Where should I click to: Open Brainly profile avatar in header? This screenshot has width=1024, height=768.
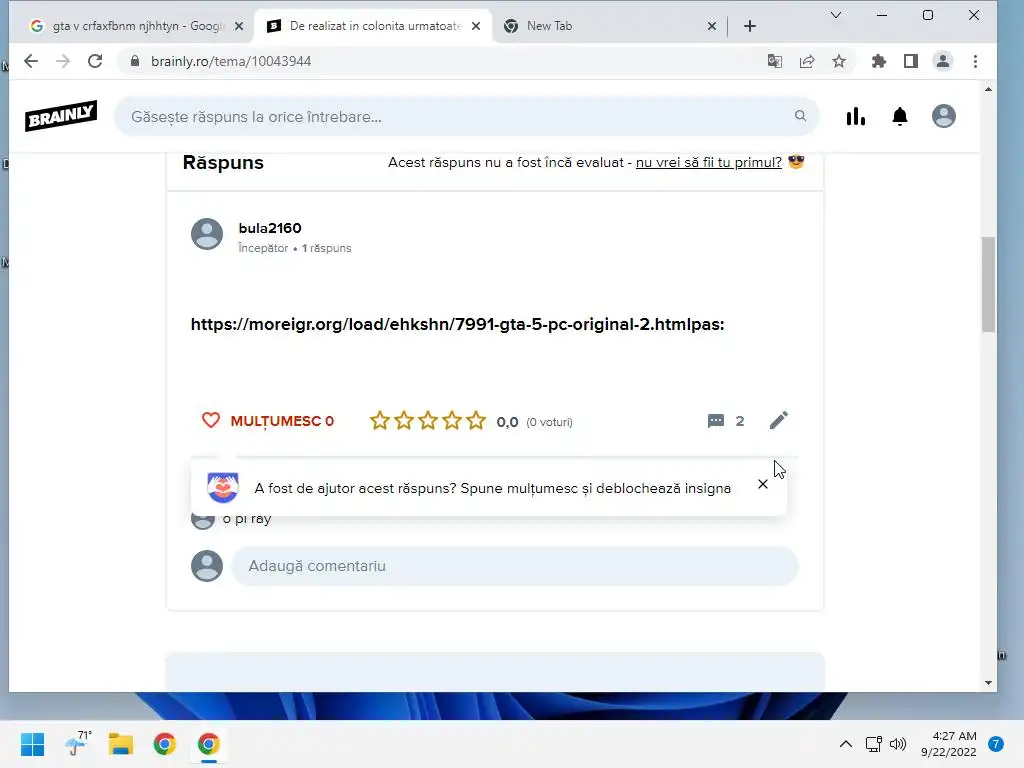944,116
